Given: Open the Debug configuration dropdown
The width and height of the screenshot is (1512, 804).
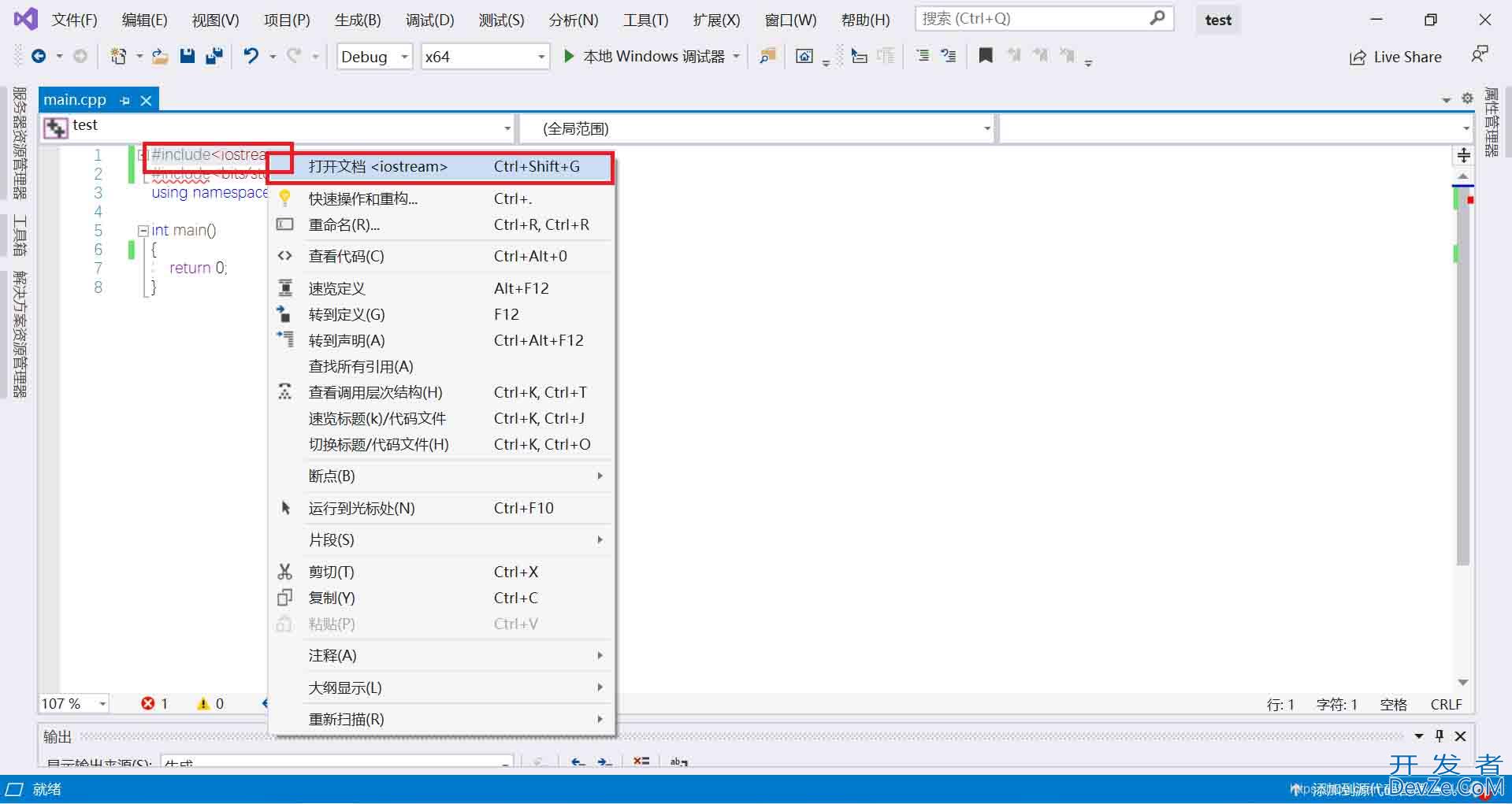Looking at the screenshot, I should [404, 57].
